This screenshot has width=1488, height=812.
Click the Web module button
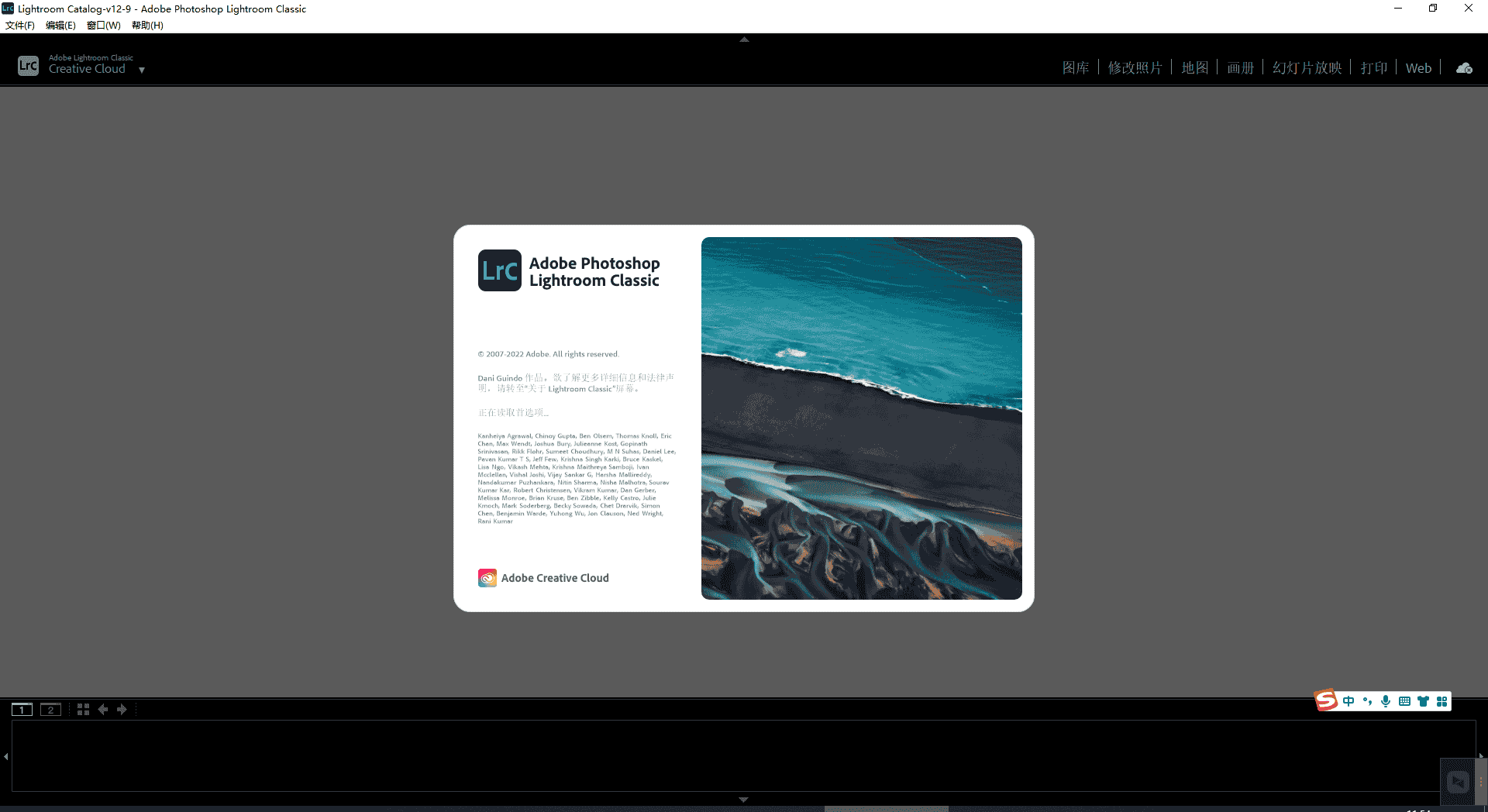pyautogui.click(x=1417, y=67)
